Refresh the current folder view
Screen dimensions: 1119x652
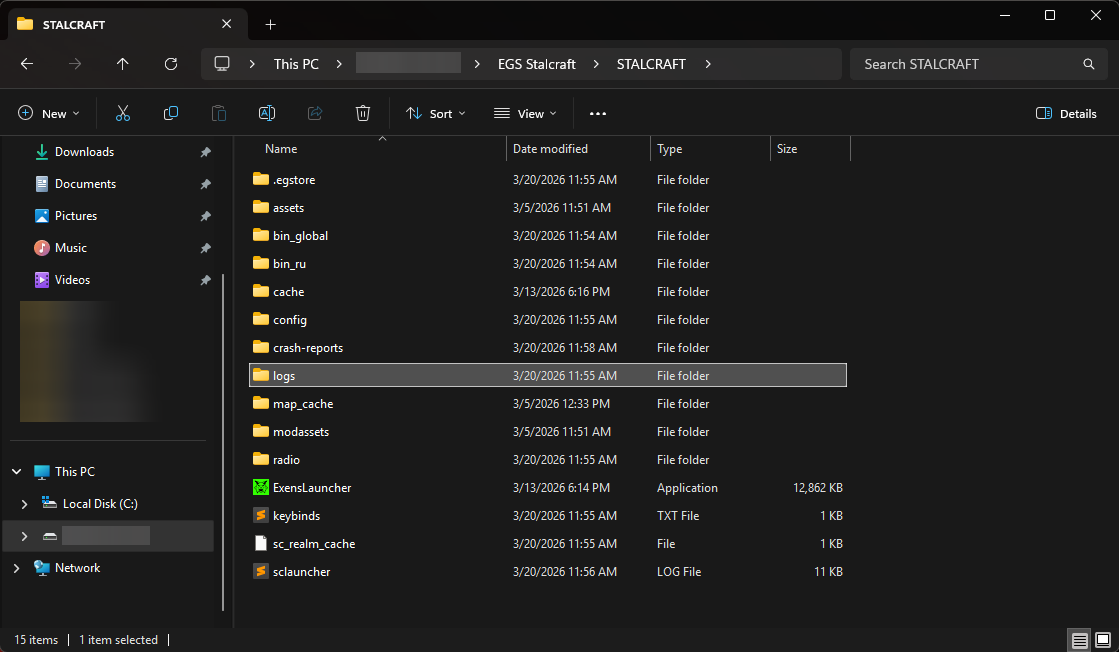click(x=171, y=64)
